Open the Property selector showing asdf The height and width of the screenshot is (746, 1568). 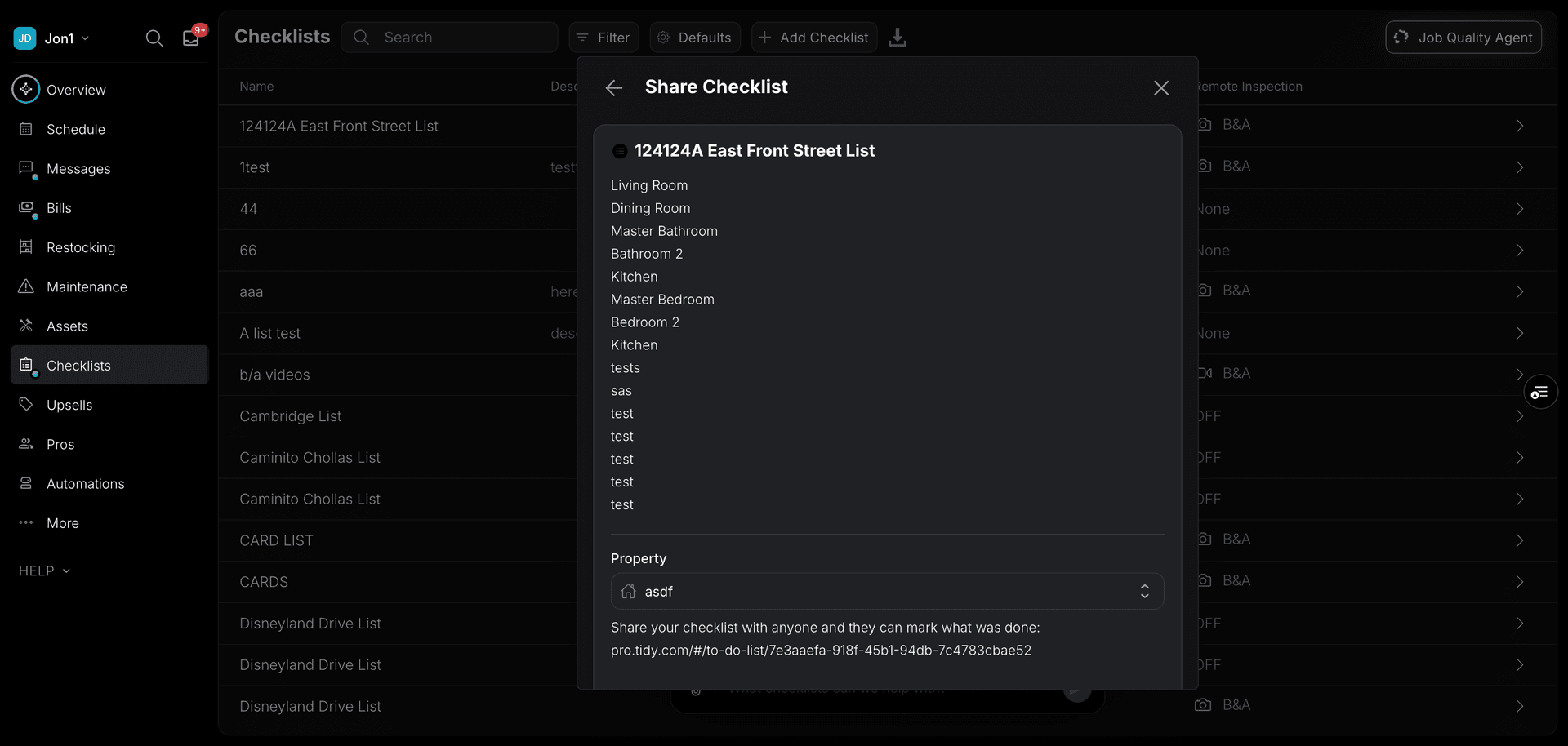[x=888, y=591]
